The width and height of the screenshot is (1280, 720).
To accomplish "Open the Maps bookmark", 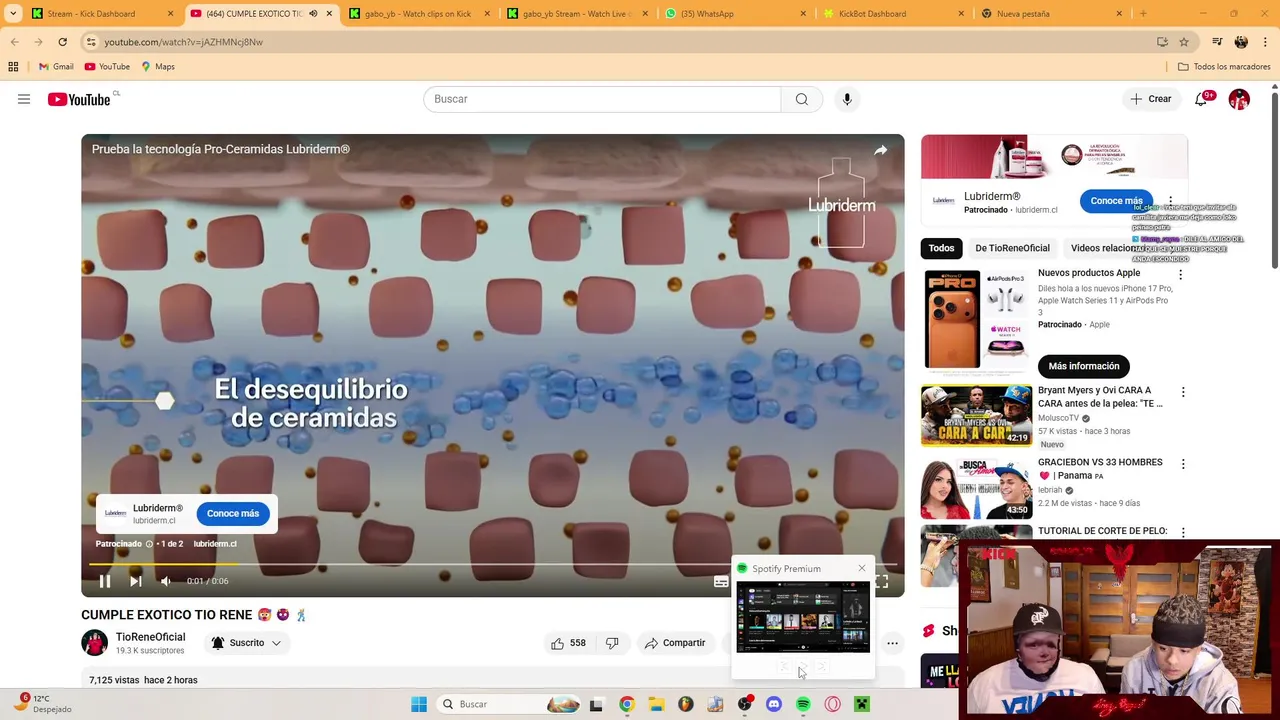I will point(158,67).
